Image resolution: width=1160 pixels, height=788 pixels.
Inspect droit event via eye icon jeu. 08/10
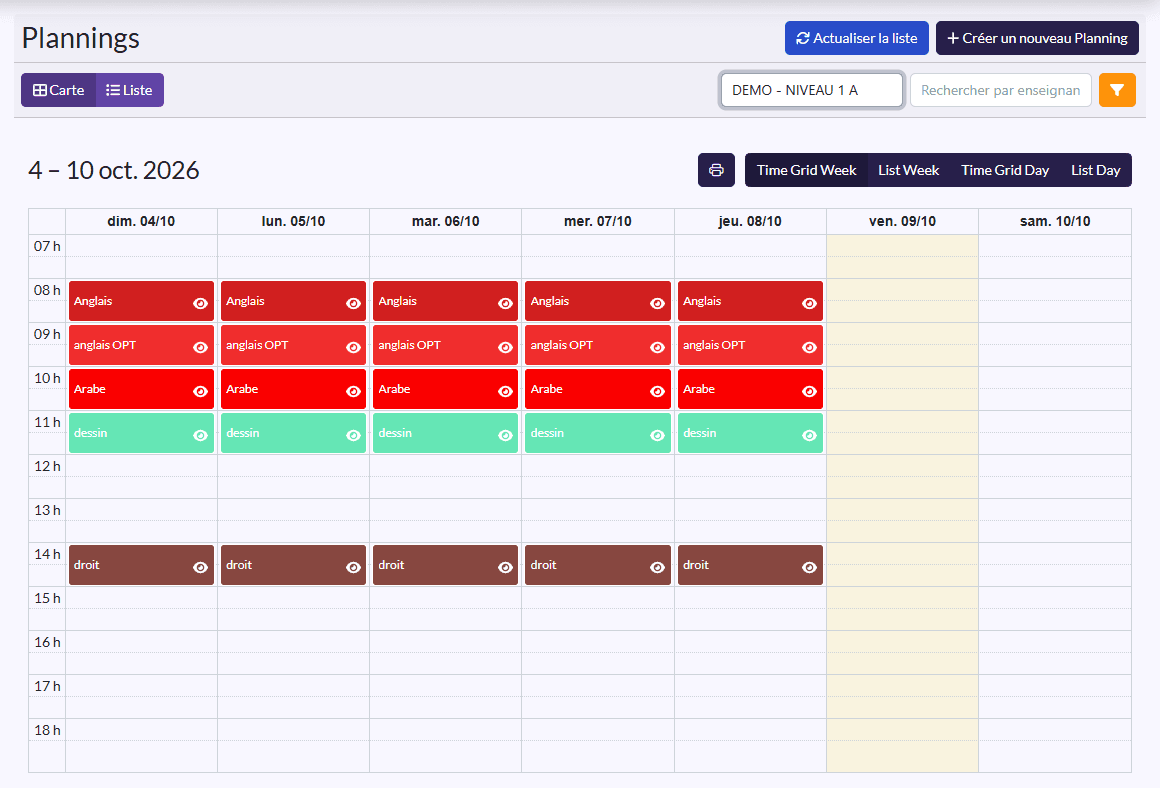(809, 568)
